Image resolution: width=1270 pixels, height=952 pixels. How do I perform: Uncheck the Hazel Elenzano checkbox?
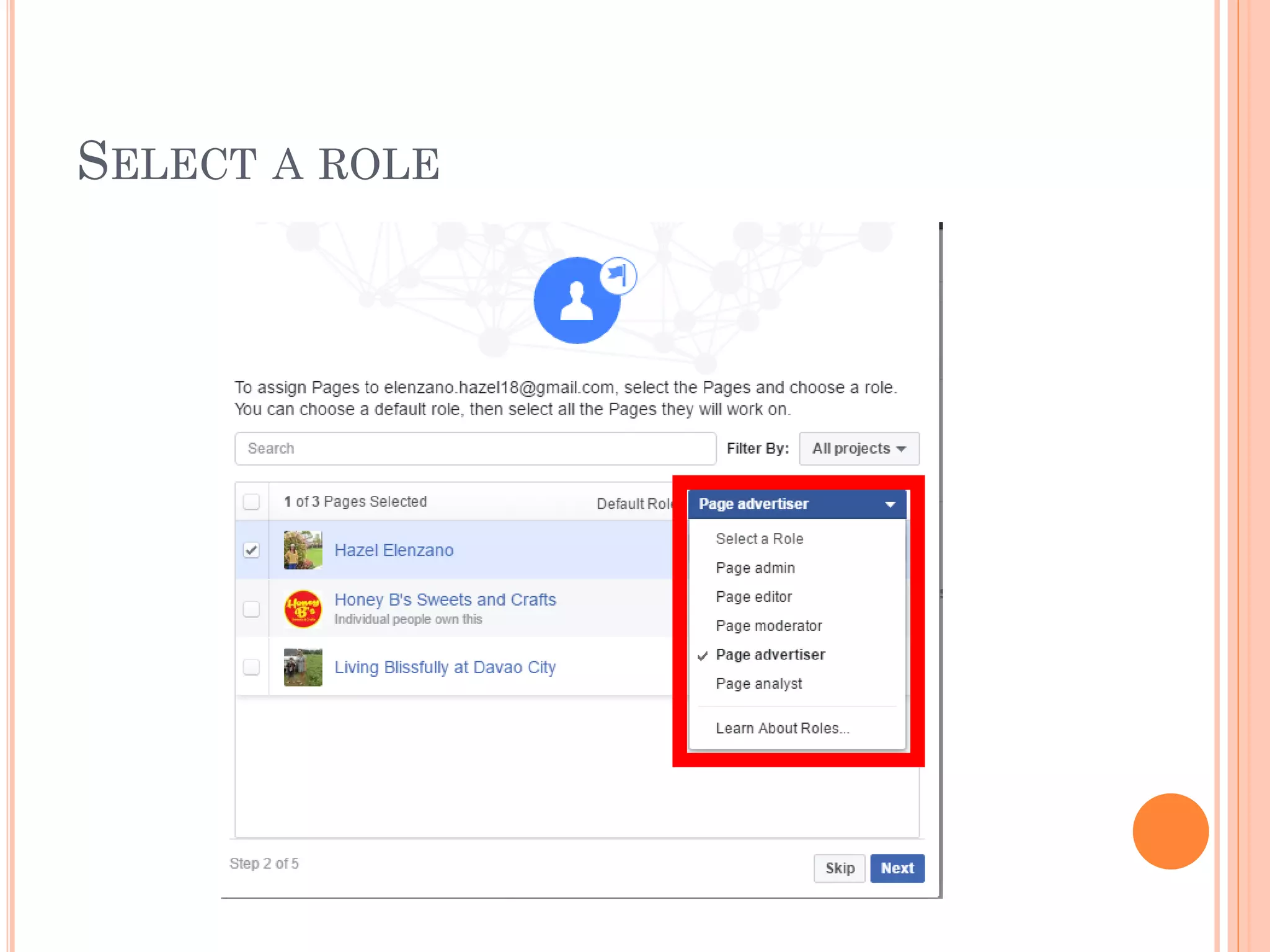251,550
